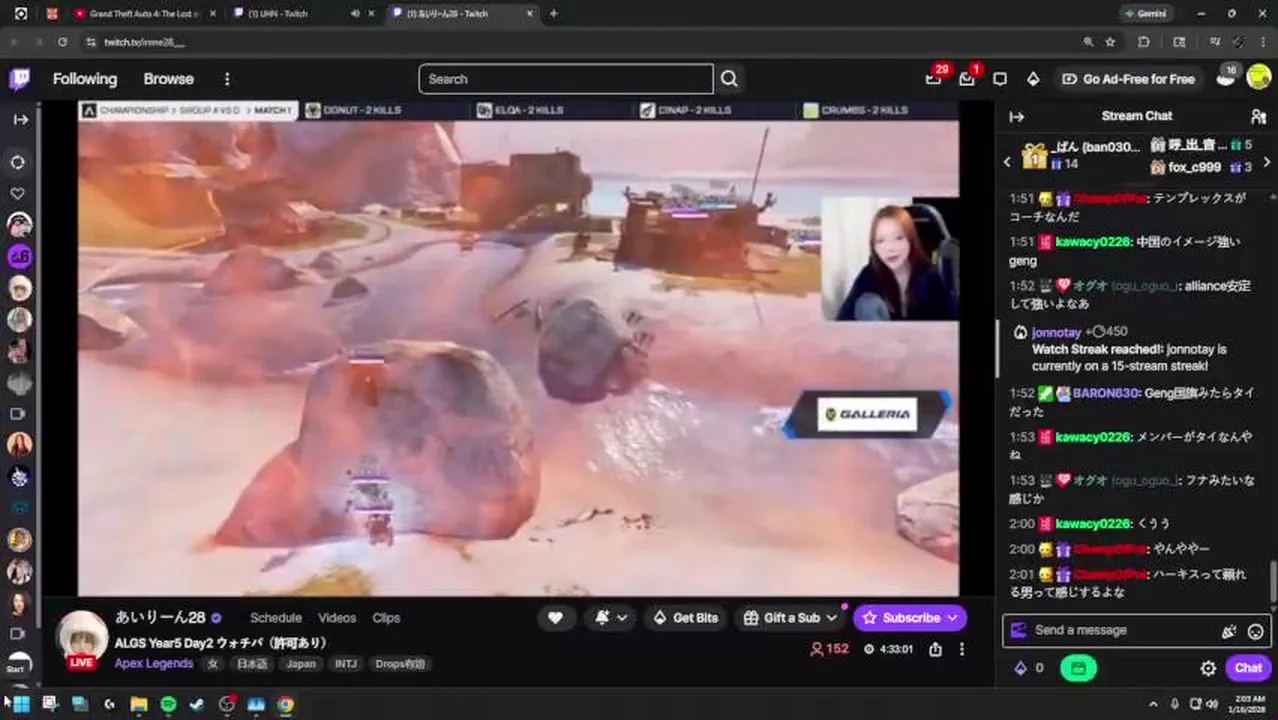The width and height of the screenshot is (1278, 720).
Task: Select the Japan tag
Action: [301, 664]
